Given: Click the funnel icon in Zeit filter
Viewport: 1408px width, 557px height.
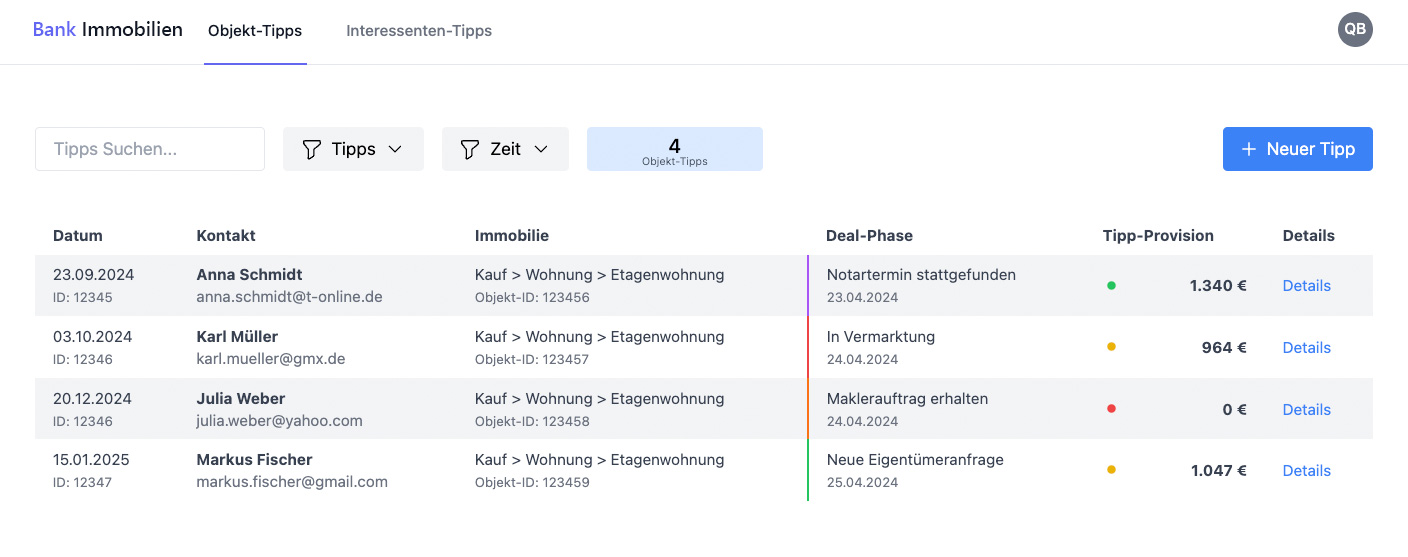Looking at the screenshot, I should tap(470, 149).
